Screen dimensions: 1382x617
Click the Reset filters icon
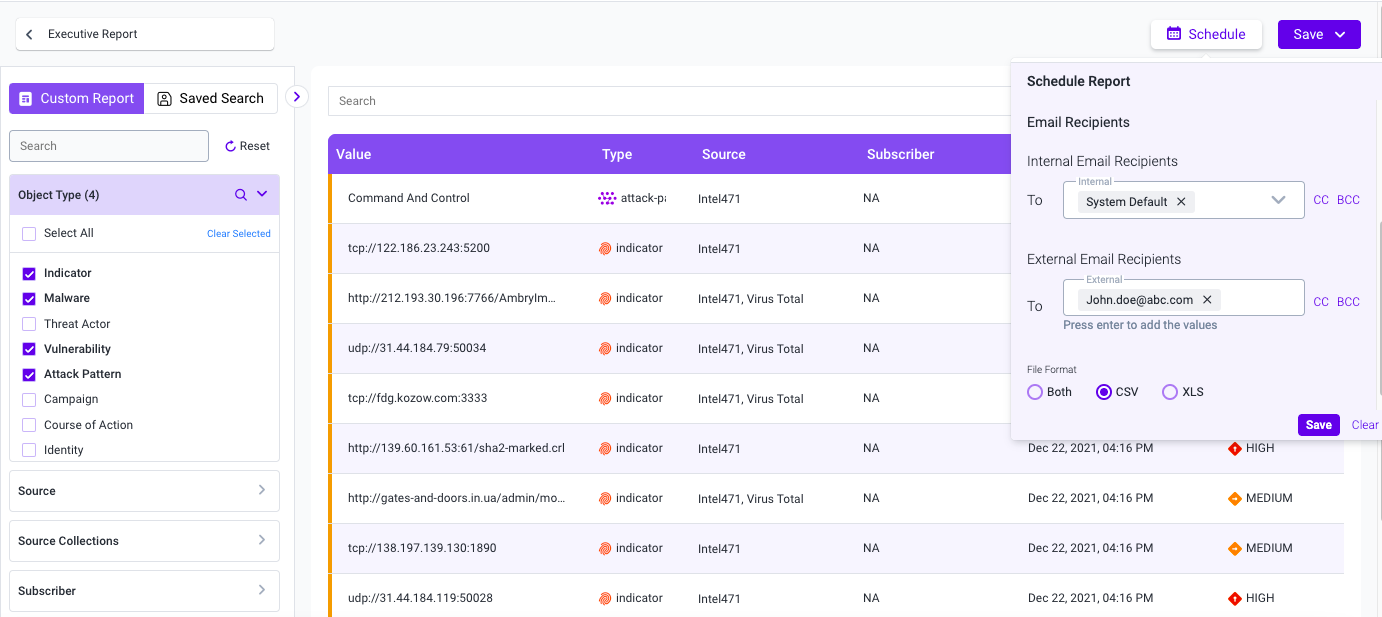(230, 146)
